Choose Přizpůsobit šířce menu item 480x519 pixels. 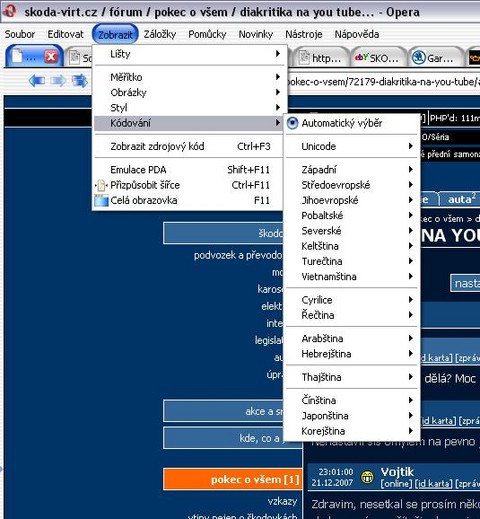pyautogui.click(x=190, y=185)
